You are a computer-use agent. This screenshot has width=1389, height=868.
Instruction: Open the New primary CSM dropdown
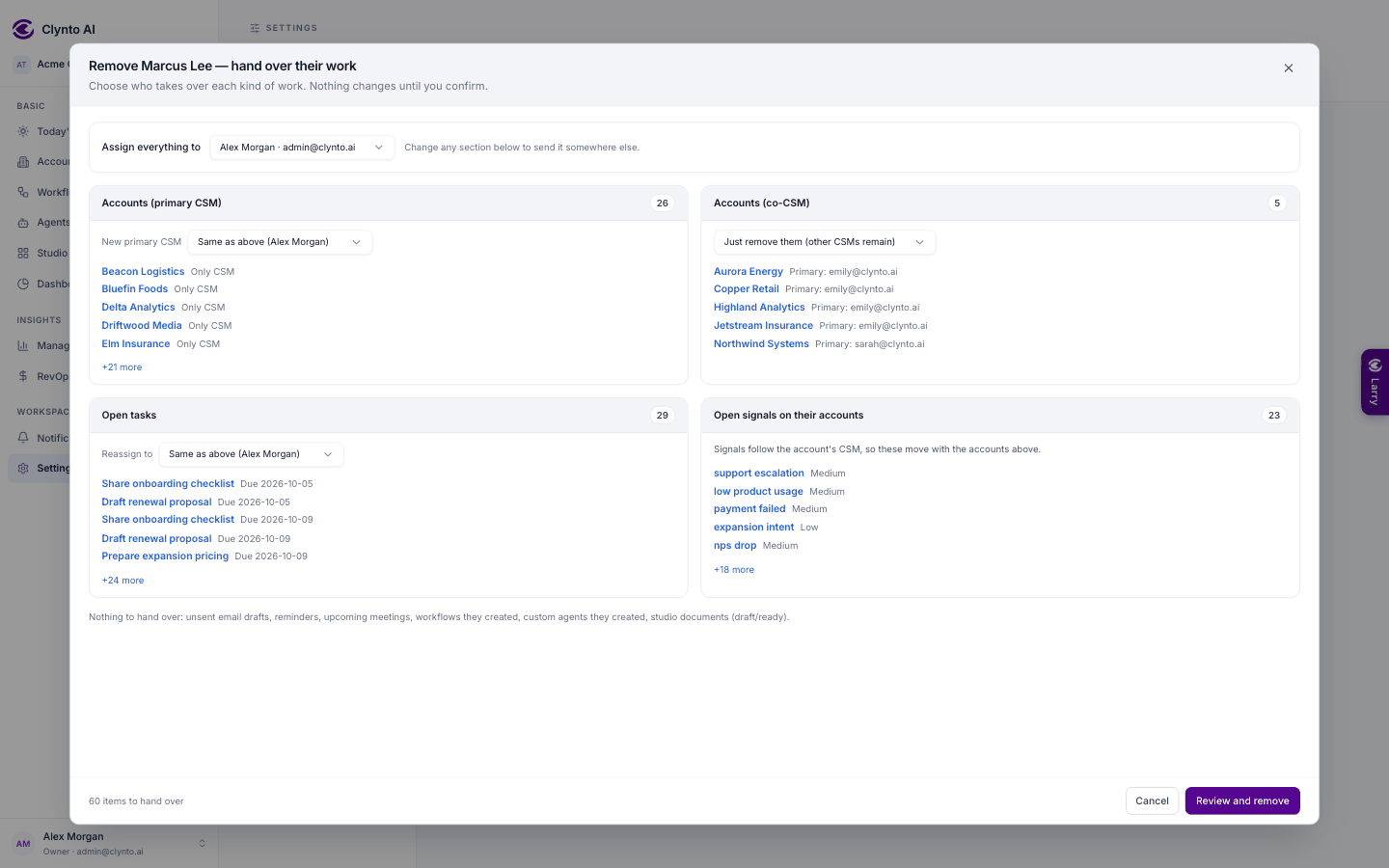point(280,242)
